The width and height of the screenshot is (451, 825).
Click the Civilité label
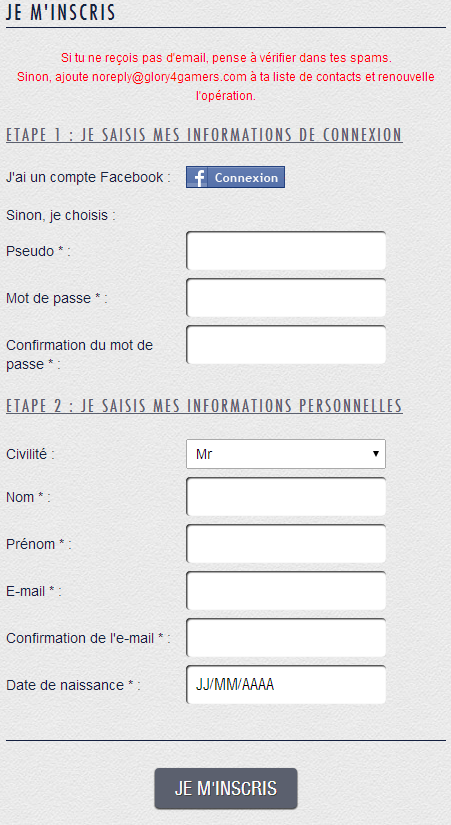(30, 454)
